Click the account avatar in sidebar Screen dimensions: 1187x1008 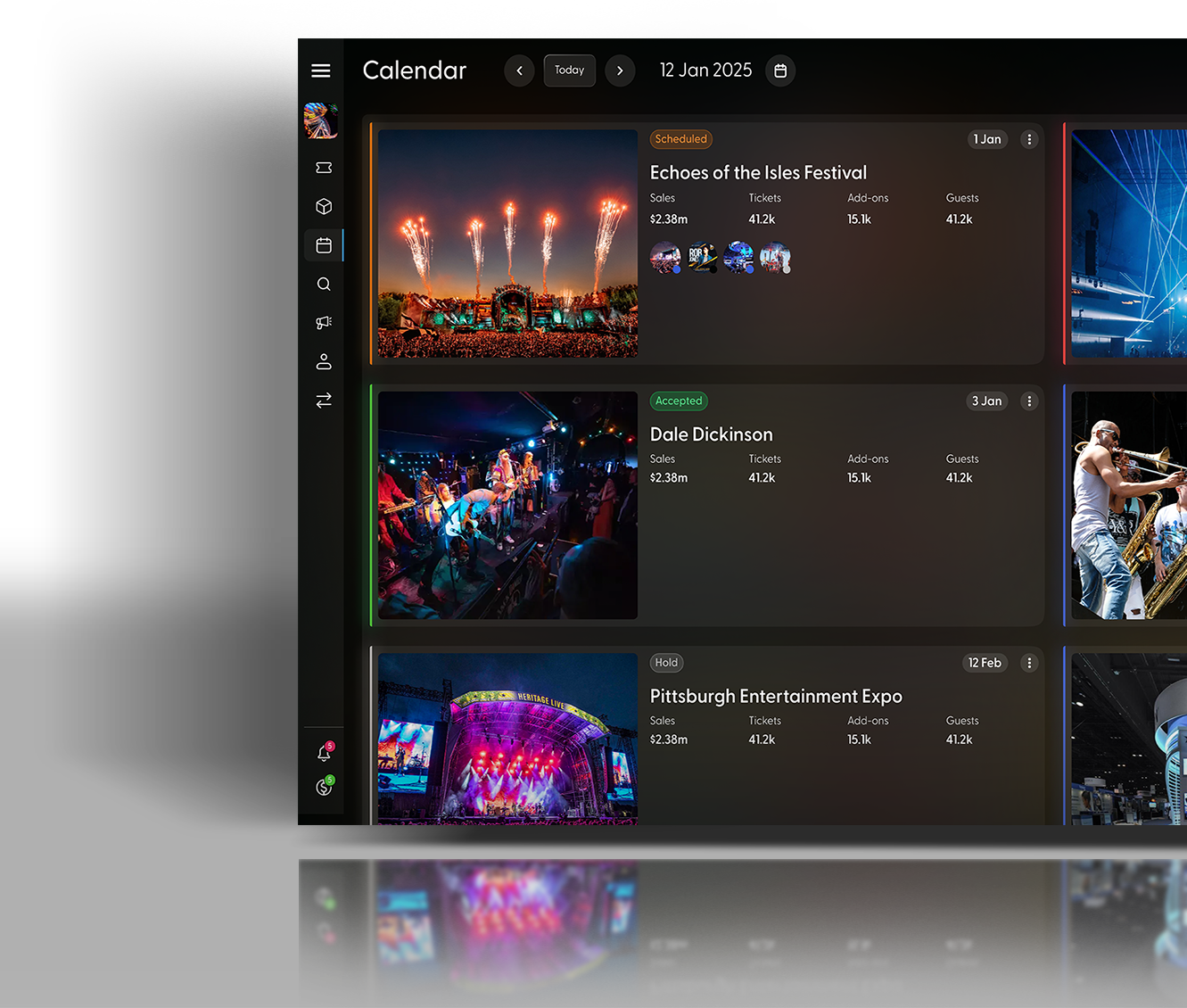tap(321, 120)
